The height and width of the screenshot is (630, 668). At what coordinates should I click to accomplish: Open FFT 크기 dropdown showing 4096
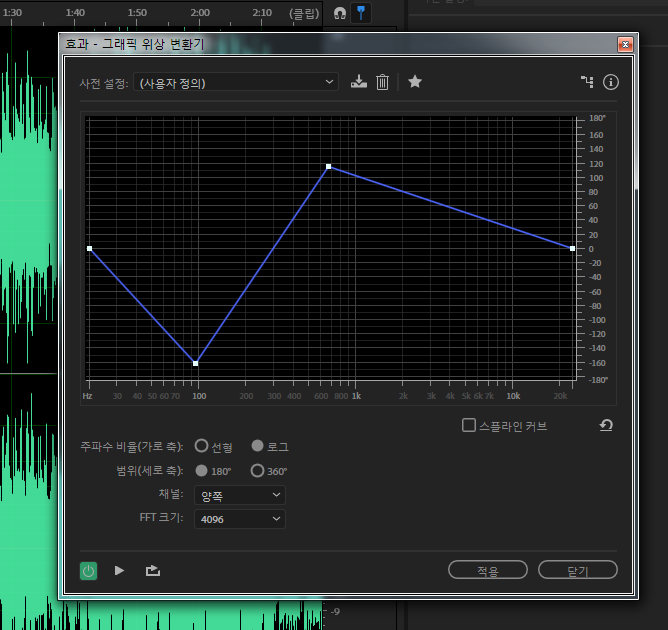click(240, 519)
